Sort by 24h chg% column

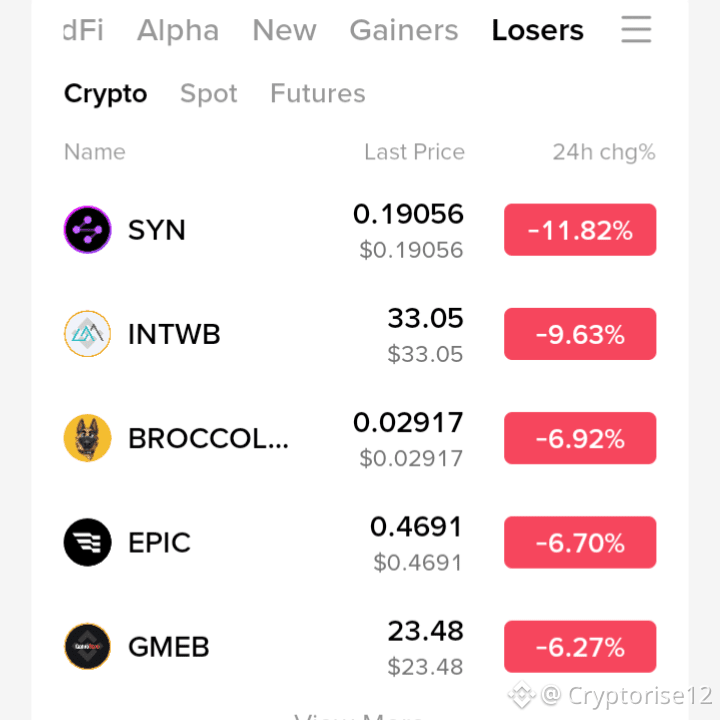(604, 152)
